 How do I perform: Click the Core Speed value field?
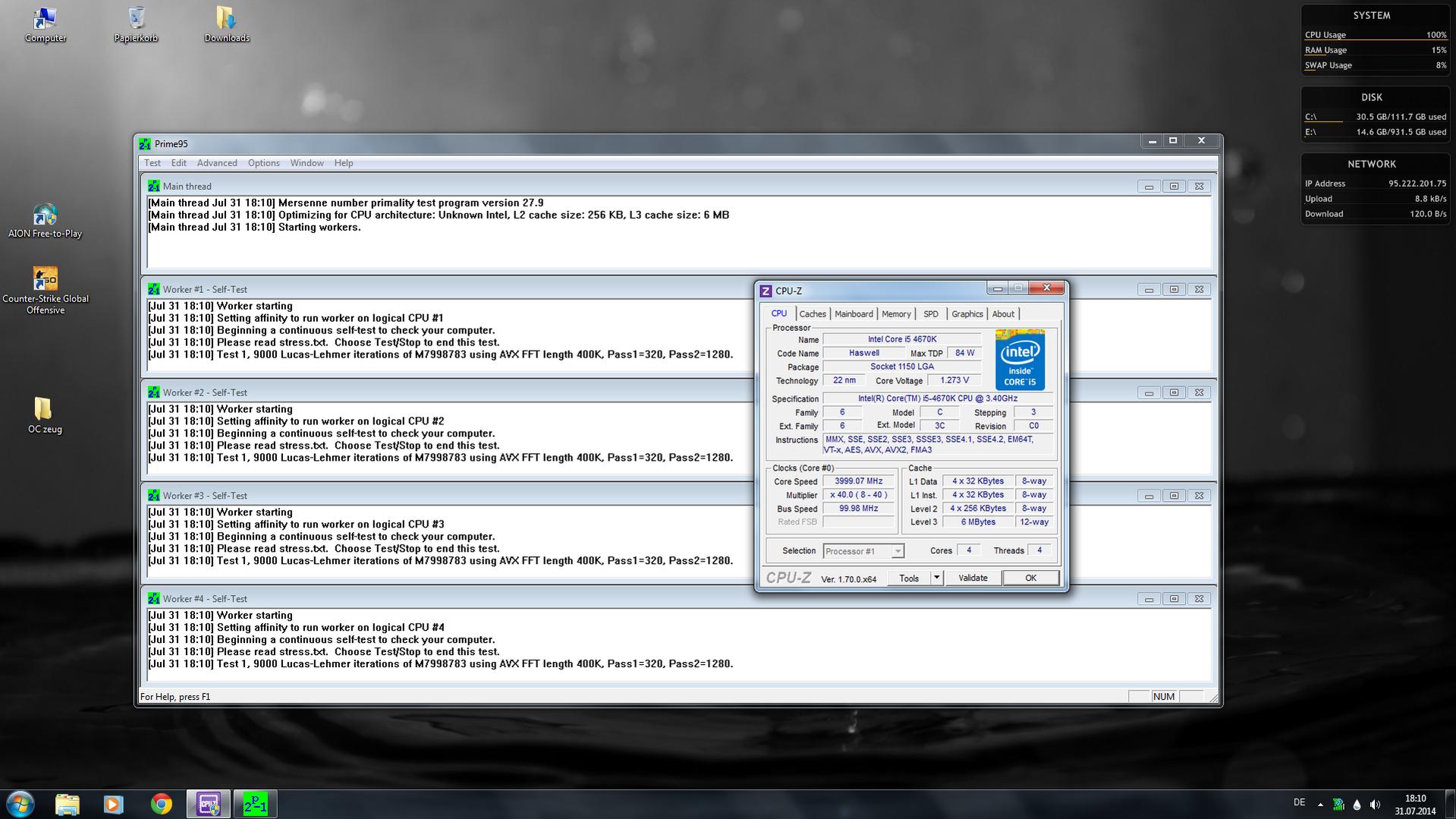(x=858, y=481)
